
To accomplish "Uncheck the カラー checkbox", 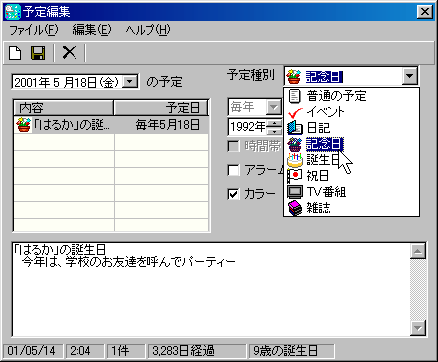I will [233, 194].
